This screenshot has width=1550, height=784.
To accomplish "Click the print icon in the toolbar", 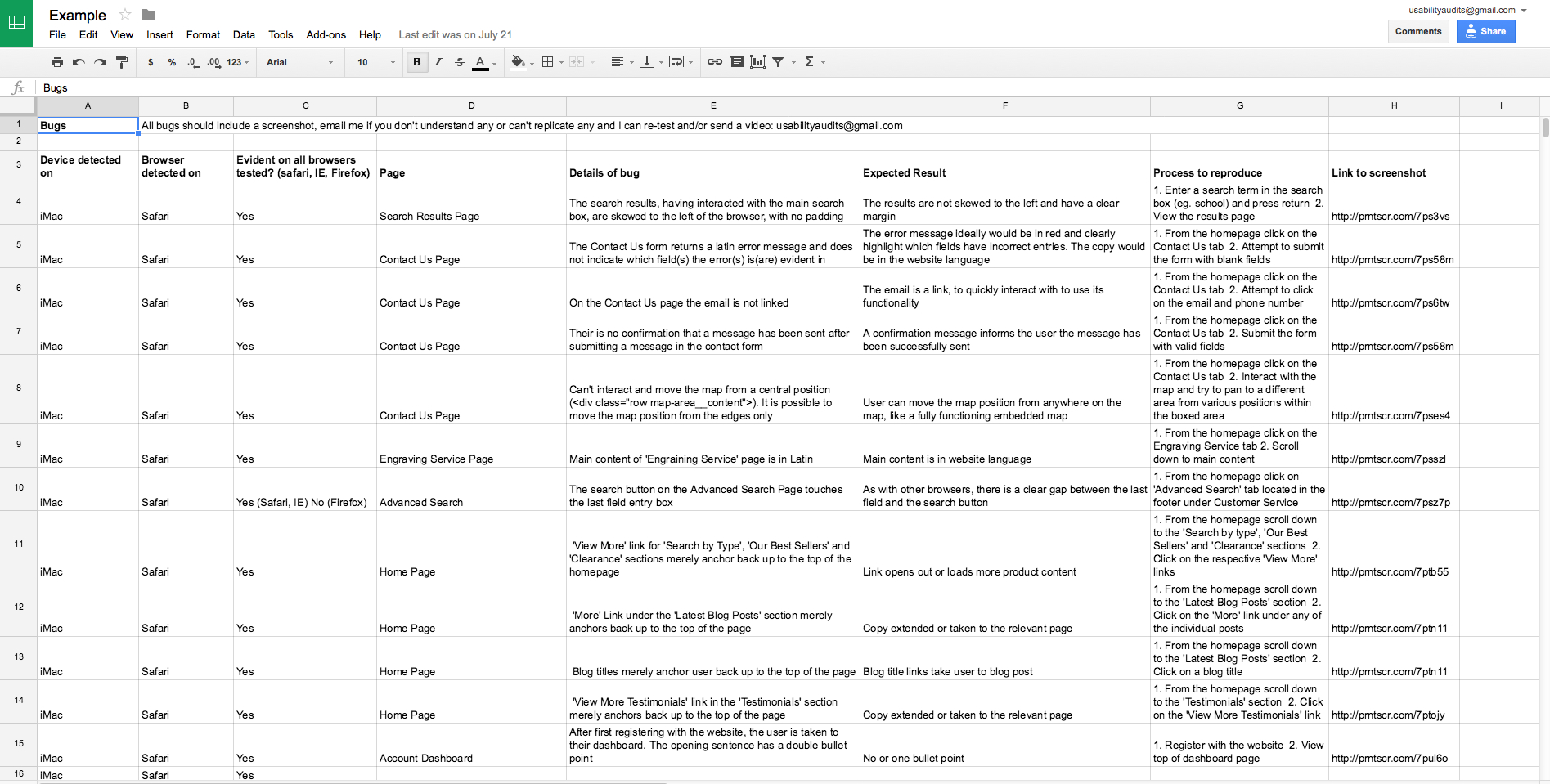I will tap(56, 62).
